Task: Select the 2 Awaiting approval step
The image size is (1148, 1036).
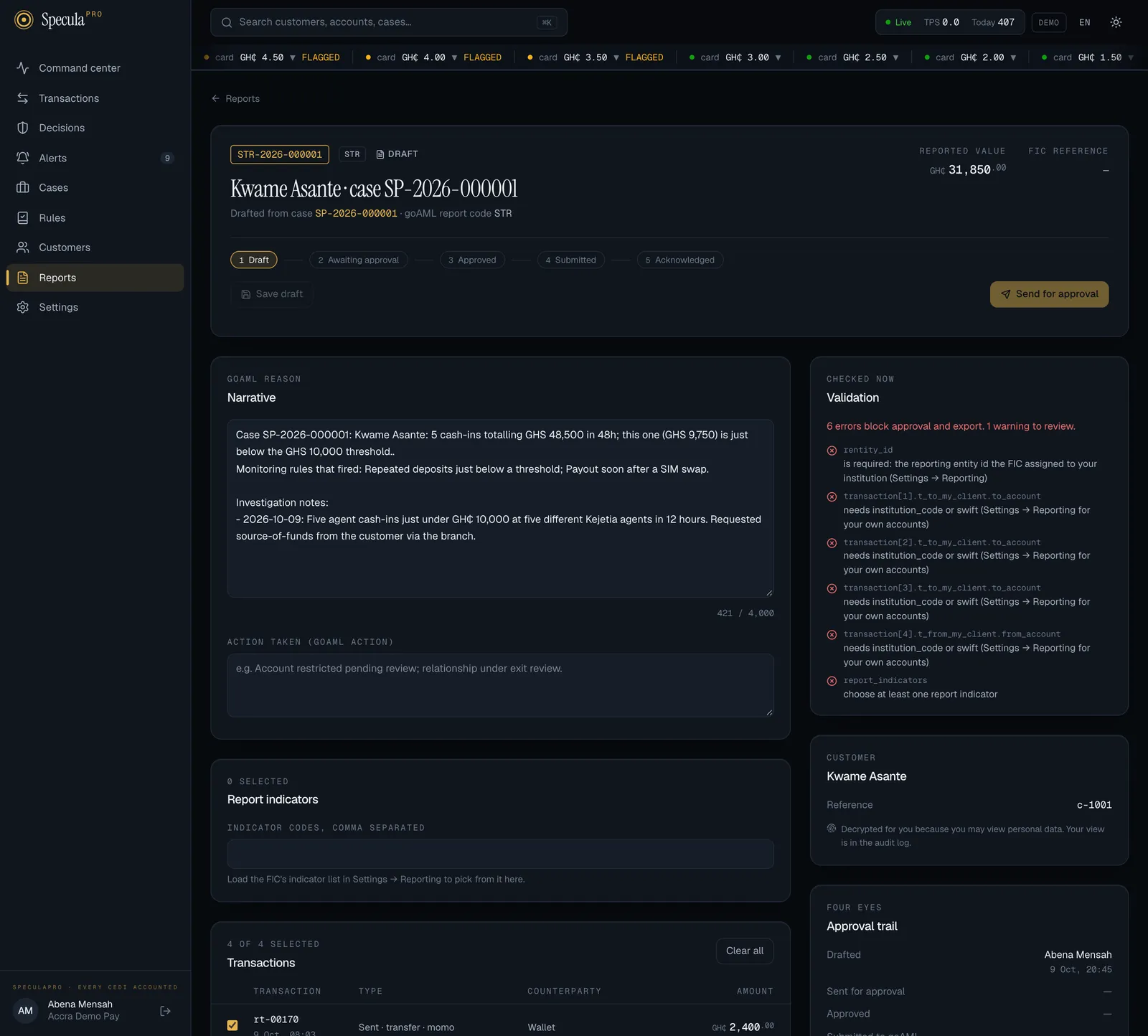Action: 359,260
